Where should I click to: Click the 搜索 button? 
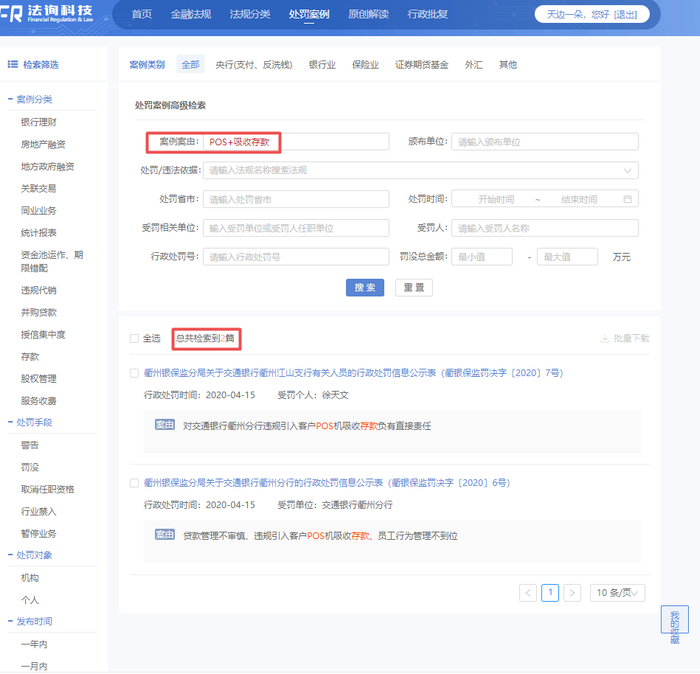pos(365,287)
